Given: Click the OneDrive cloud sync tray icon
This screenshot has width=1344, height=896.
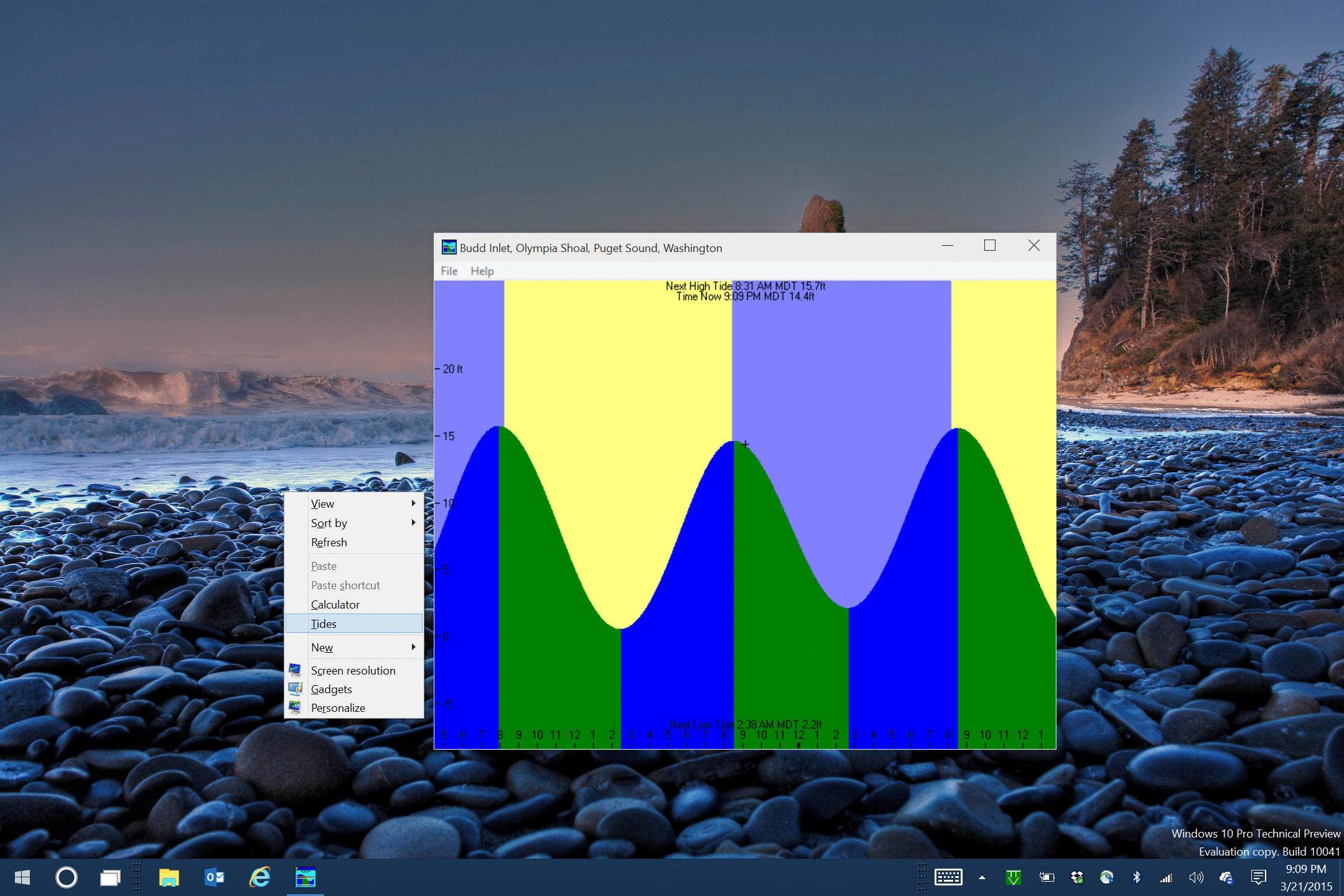Looking at the screenshot, I should [1226, 877].
